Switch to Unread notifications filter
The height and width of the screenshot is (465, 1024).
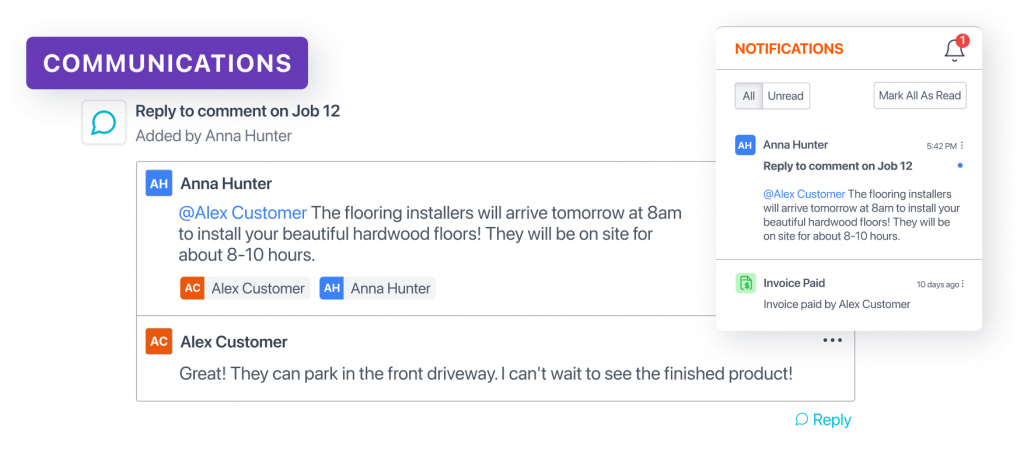pyautogui.click(x=786, y=96)
